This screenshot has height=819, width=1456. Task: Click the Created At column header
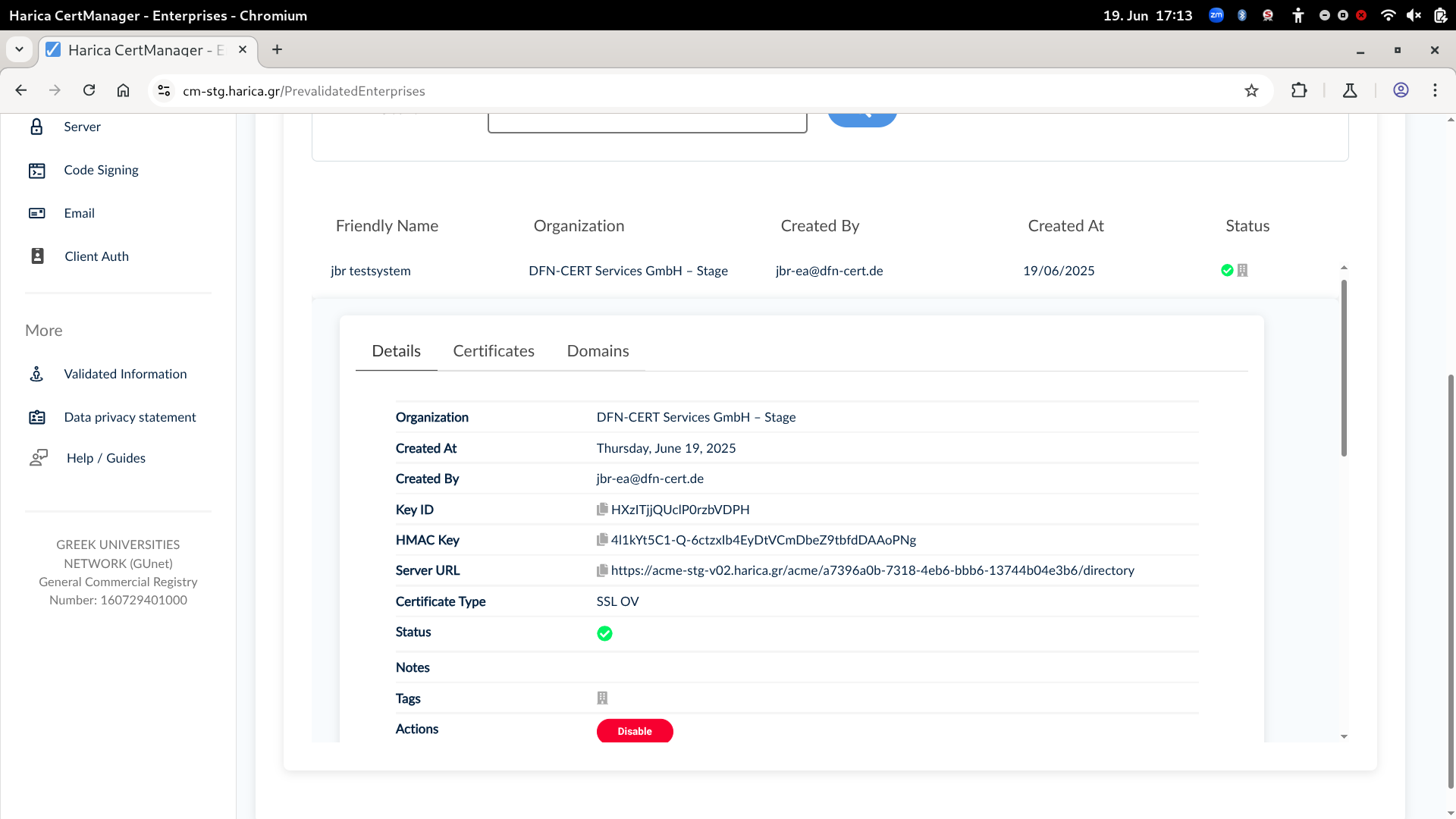pos(1065,226)
